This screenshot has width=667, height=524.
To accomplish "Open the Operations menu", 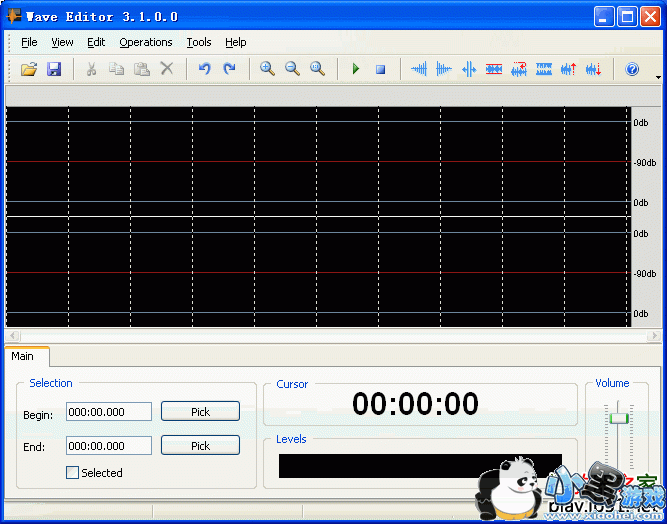I will pos(146,42).
